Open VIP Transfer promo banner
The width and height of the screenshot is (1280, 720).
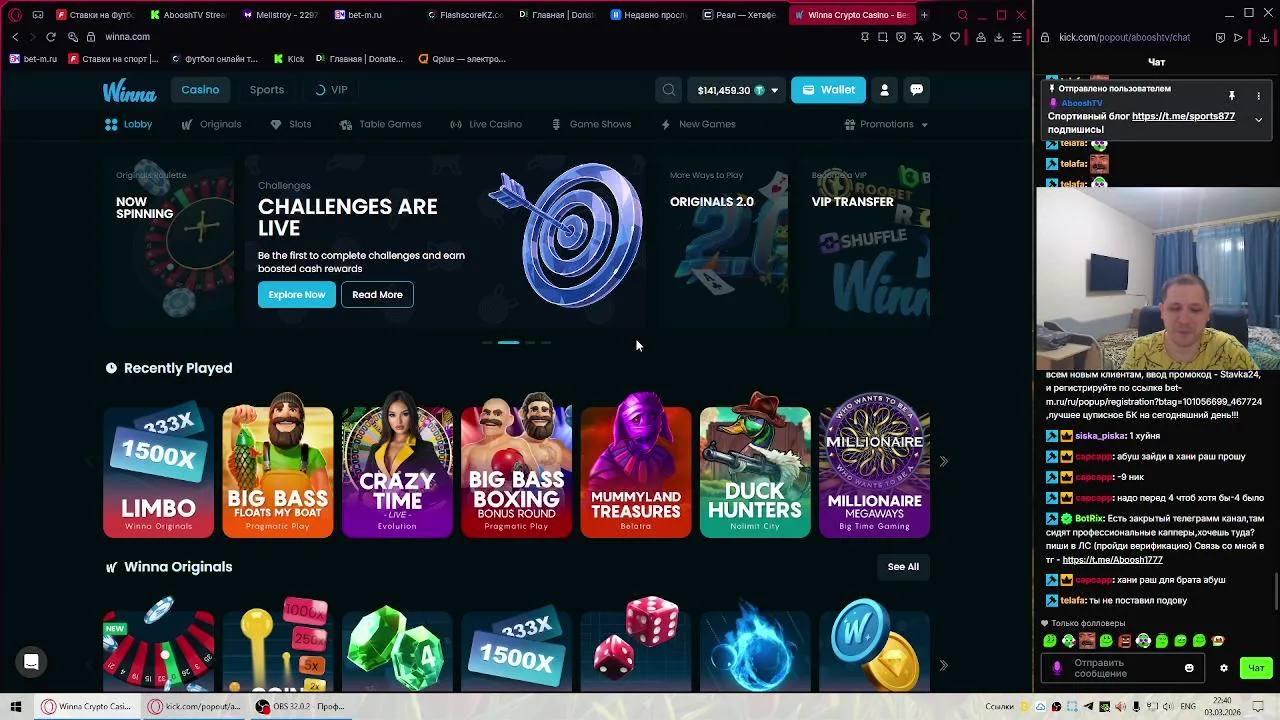click(x=866, y=240)
